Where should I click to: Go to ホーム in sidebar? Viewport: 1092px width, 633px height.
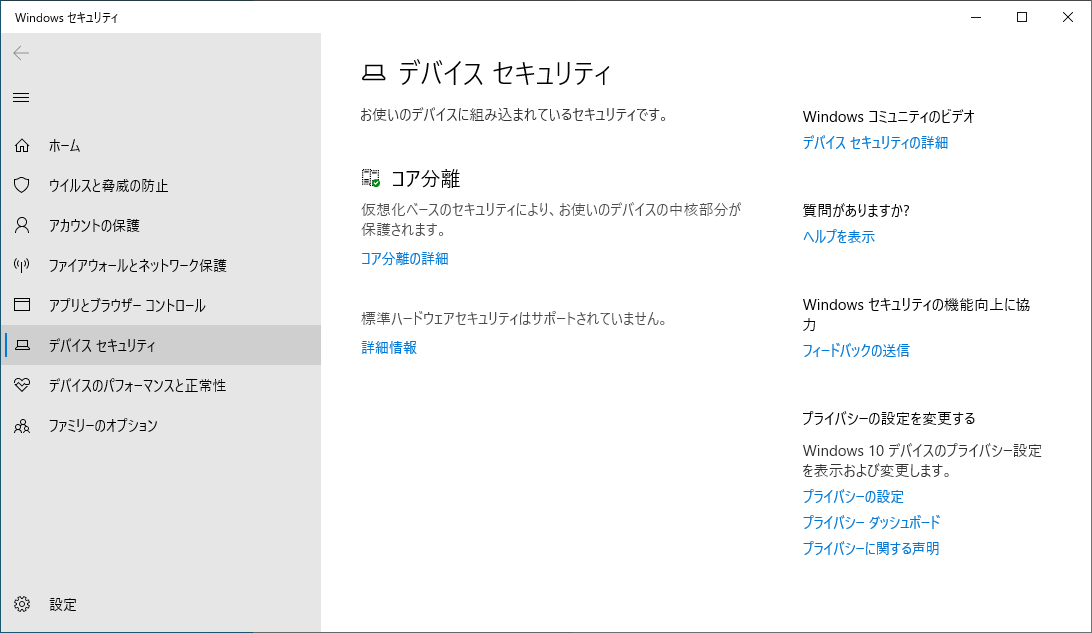click(161, 146)
